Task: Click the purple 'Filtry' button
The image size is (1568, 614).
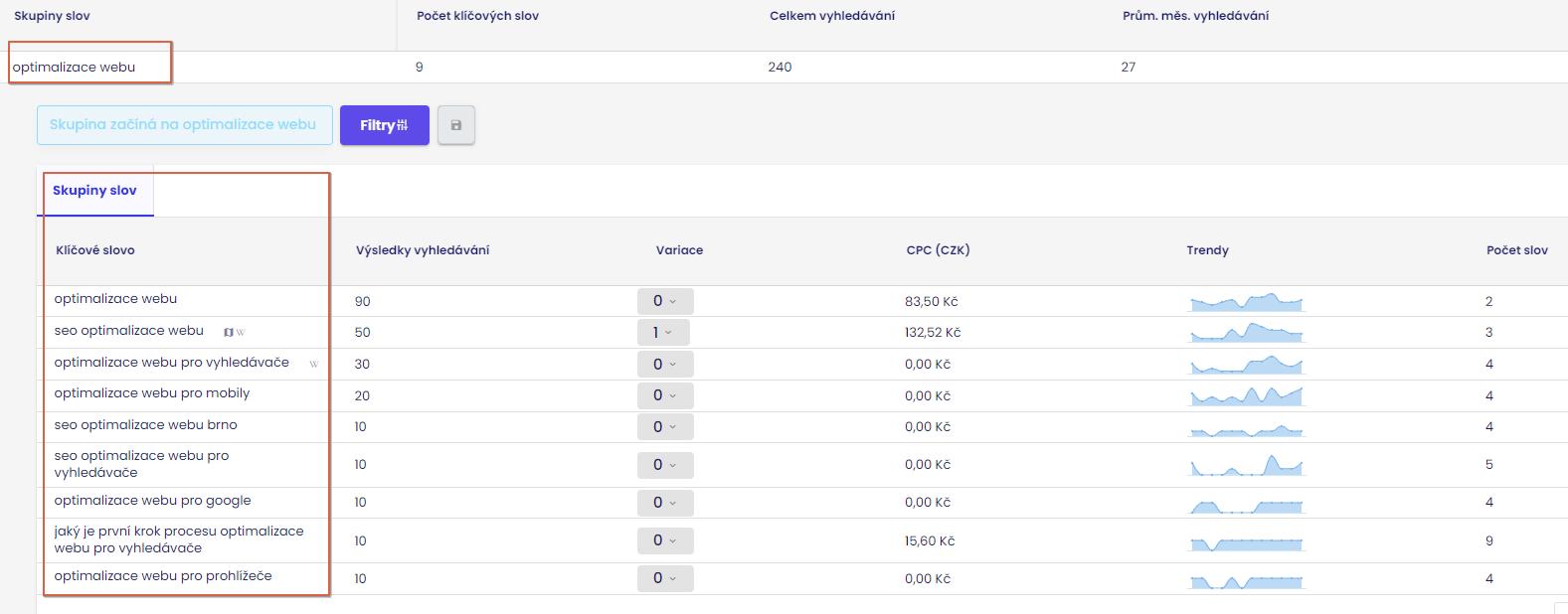Action: (x=384, y=125)
